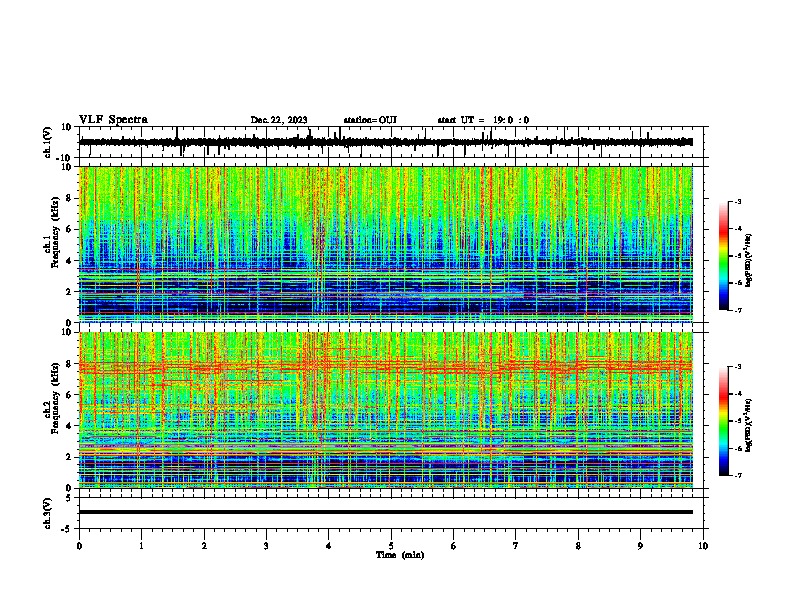Click the ch.1 spectrogram color scale bar
This screenshot has width=792, height=612.
click(x=724, y=256)
